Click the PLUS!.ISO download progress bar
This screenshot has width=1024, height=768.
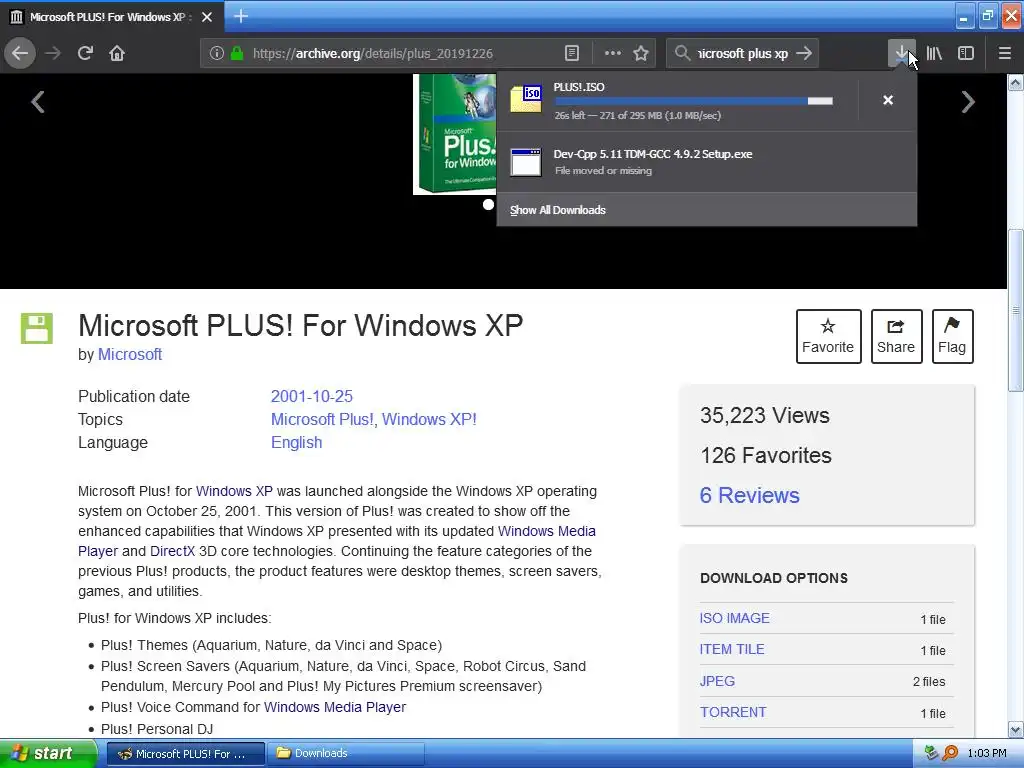click(694, 101)
